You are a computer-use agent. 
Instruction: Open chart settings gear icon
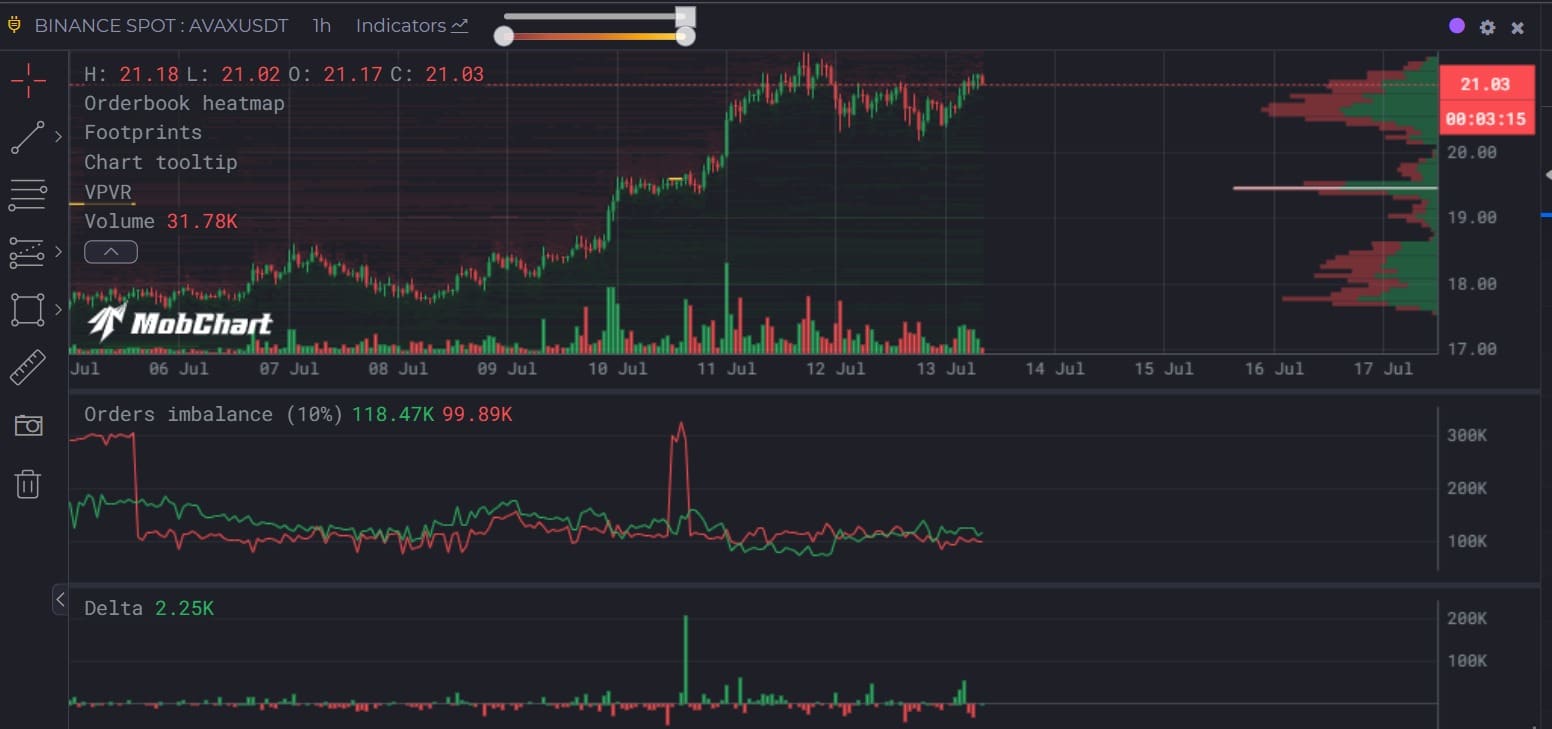pyautogui.click(x=1487, y=27)
